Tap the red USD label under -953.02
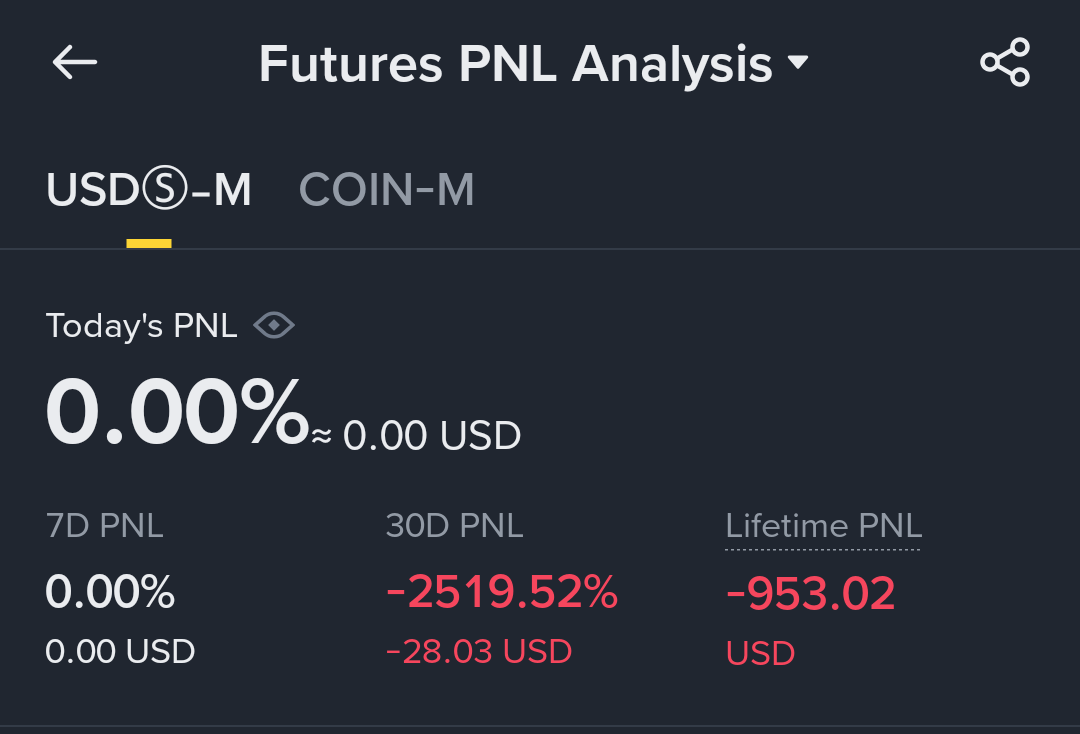 tap(760, 654)
